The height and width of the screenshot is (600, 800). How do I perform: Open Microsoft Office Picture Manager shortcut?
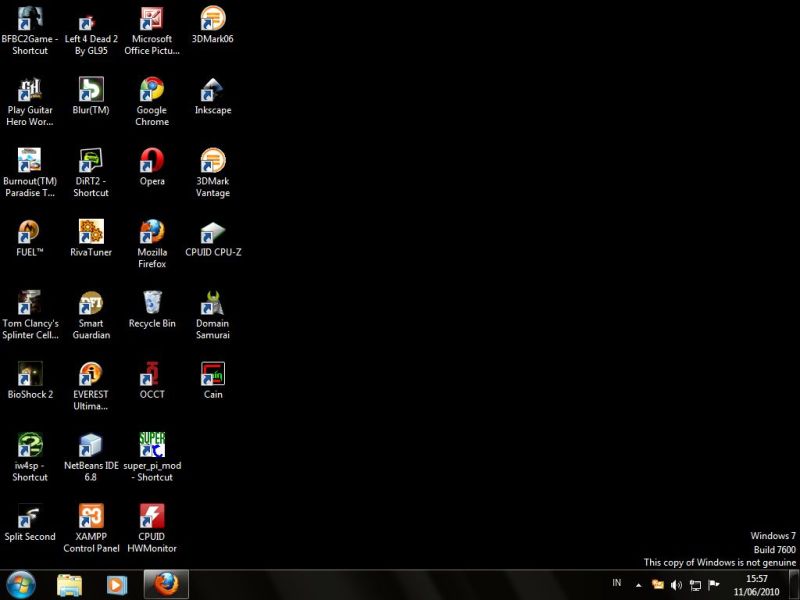click(152, 18)
